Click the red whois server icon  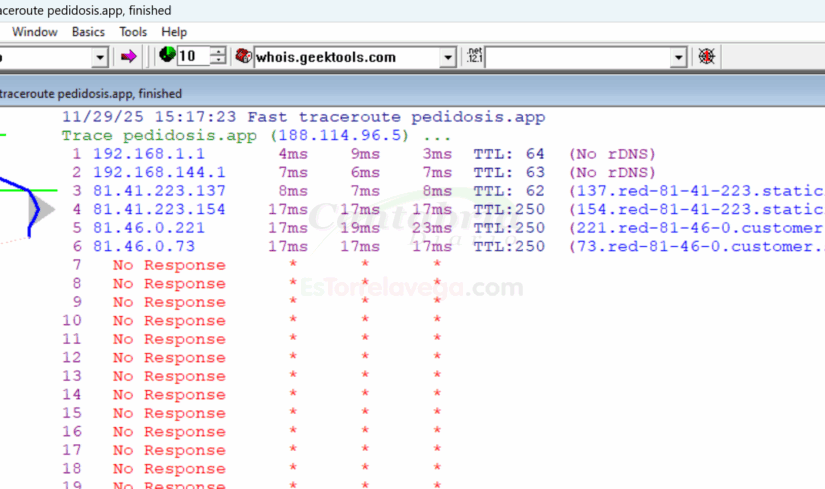[243, 56]
